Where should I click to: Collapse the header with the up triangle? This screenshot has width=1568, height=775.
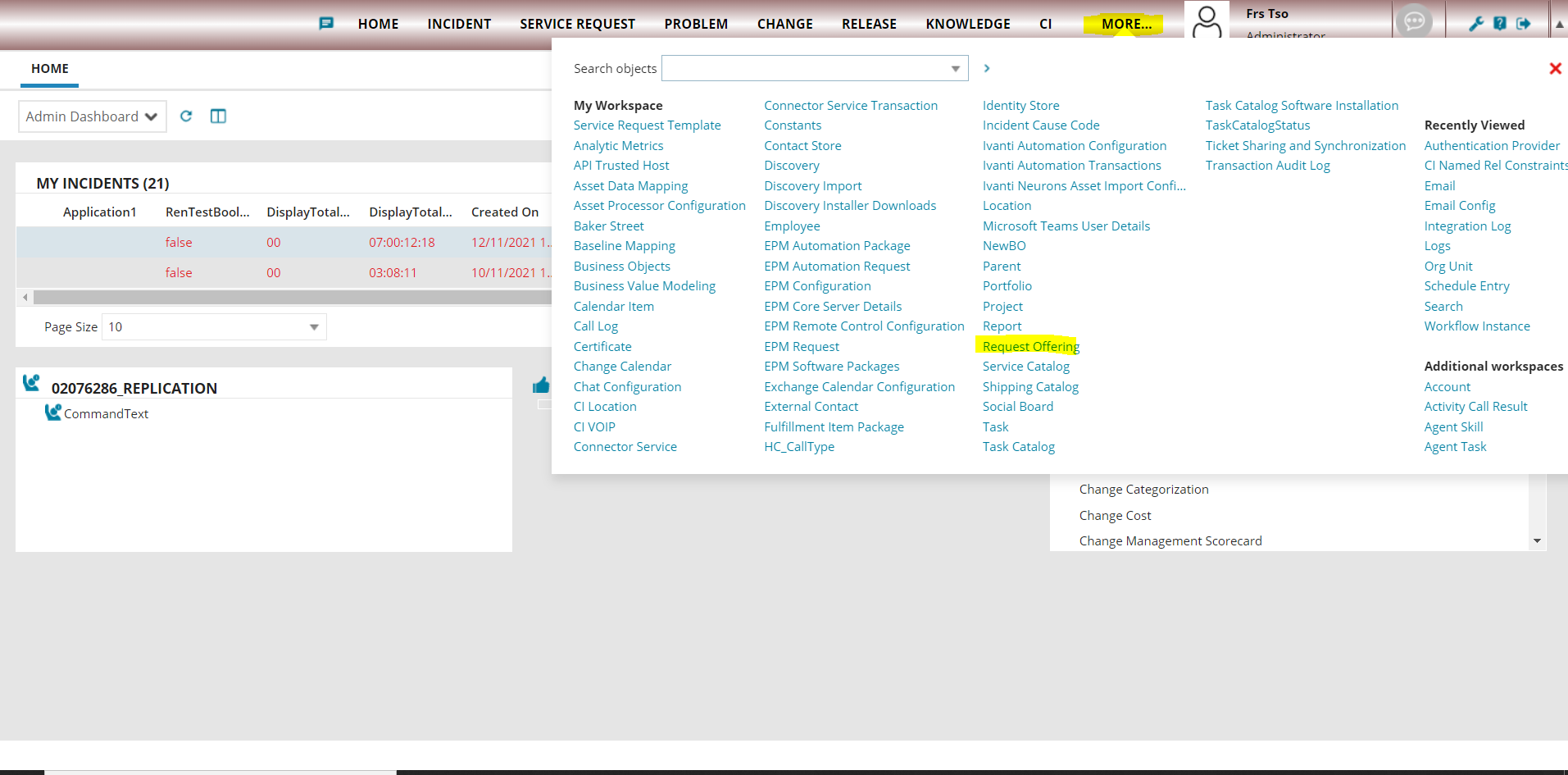(x=1559, y=24)
